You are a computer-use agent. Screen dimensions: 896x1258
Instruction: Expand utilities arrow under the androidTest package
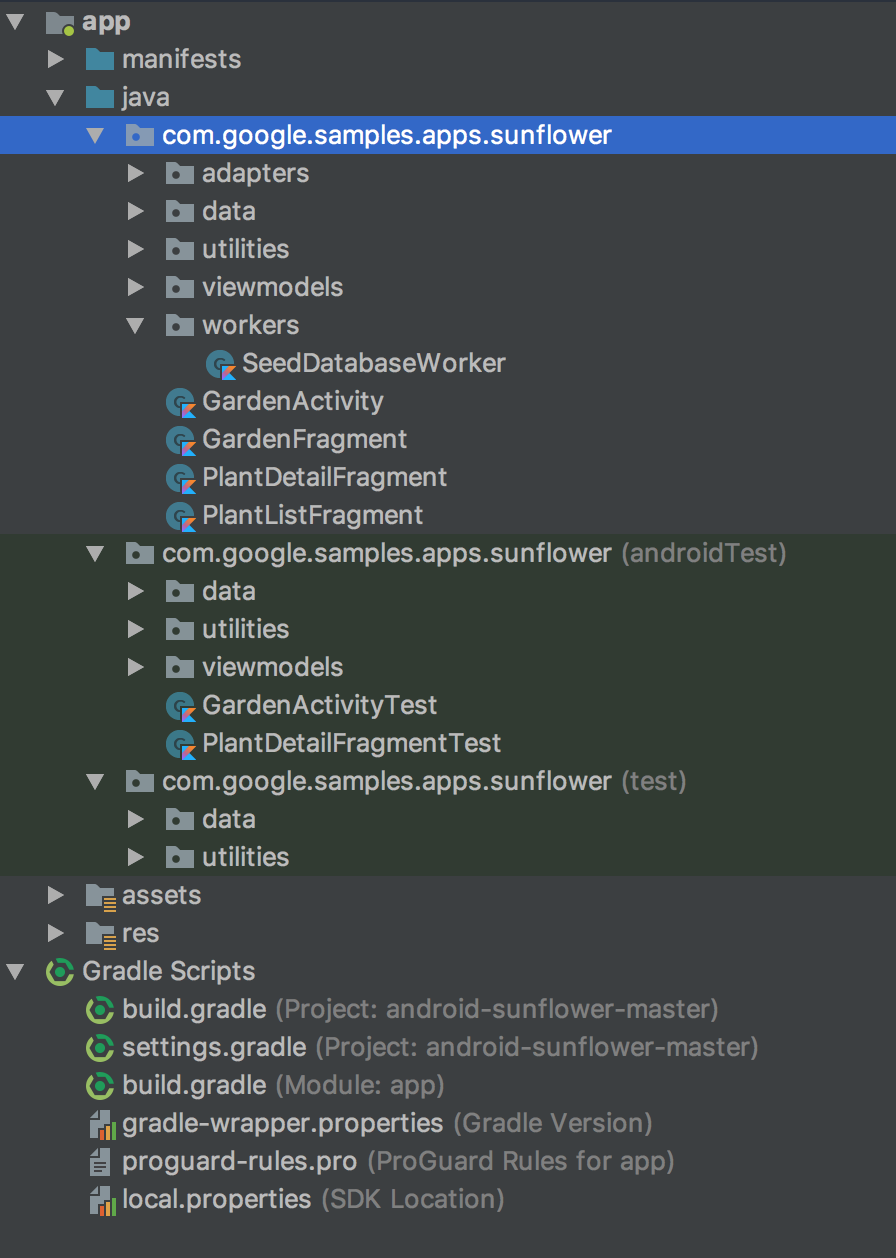click(136, 629)
